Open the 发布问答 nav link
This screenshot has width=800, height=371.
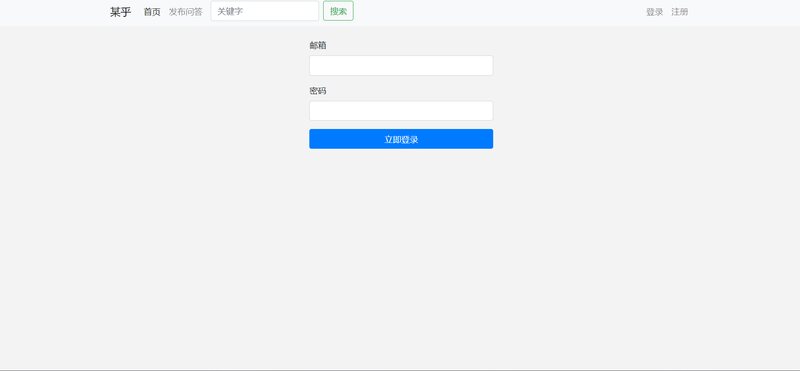186,12
